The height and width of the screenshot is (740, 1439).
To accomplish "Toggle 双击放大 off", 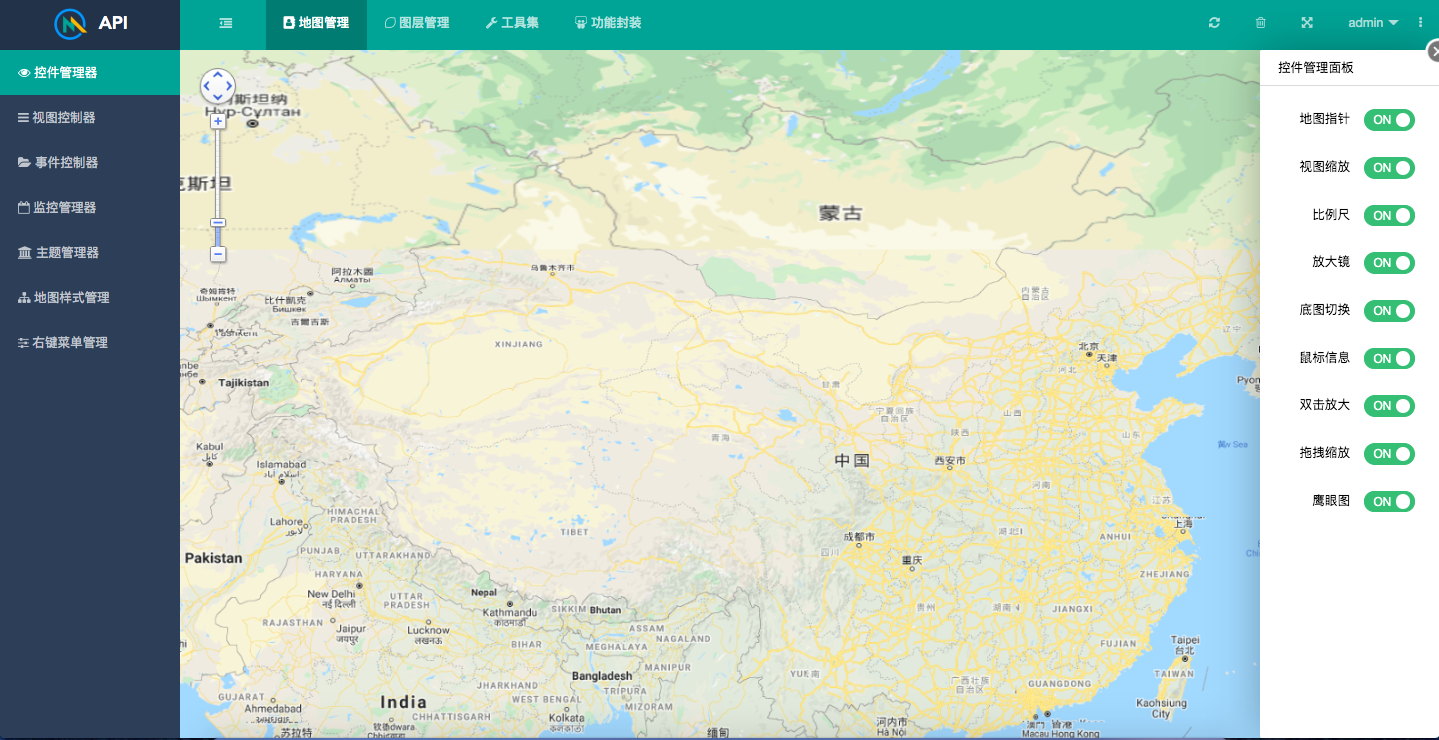I will [1389, 405].
